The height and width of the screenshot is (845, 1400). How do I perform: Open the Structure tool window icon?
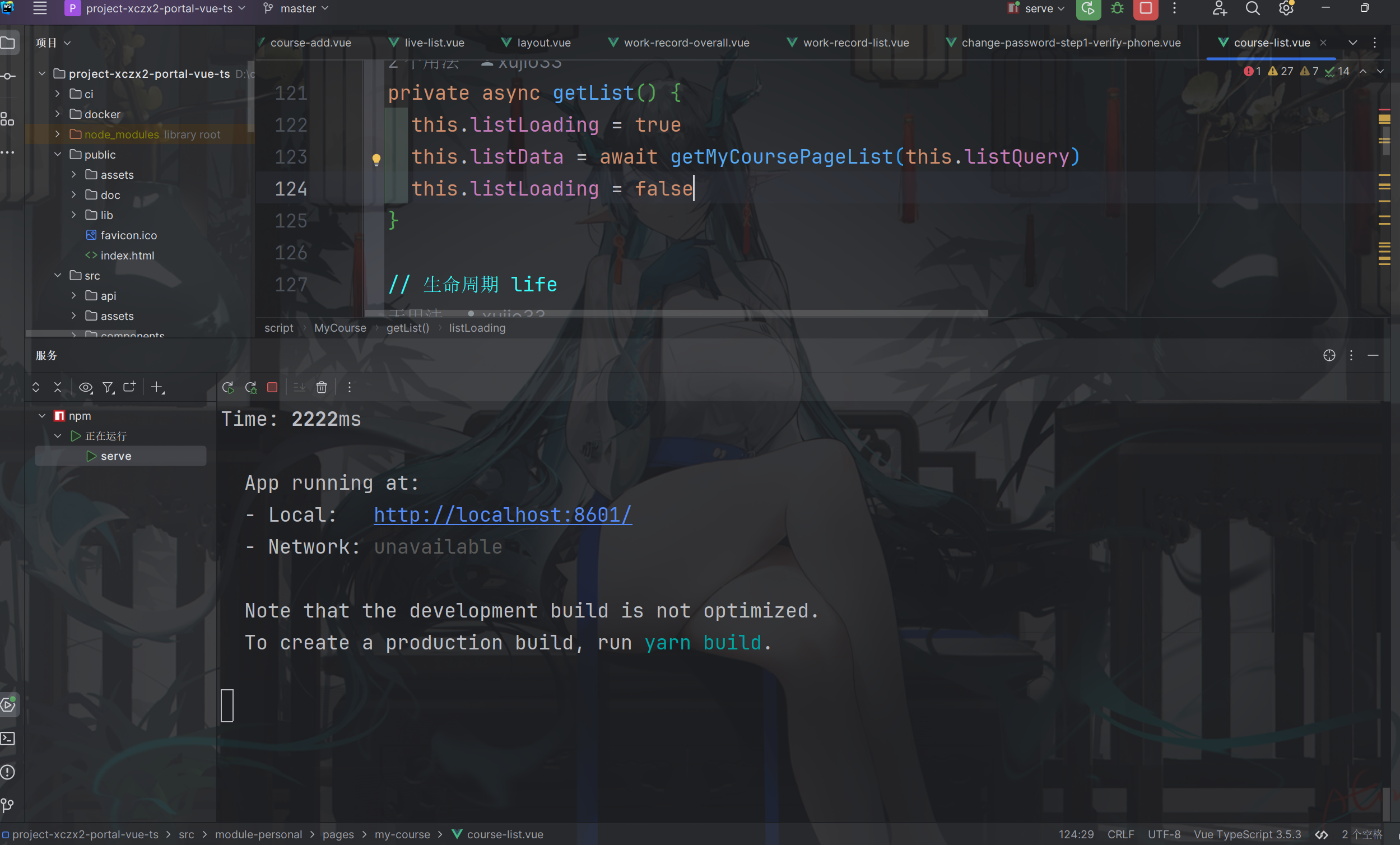click(x=7, y=119)
